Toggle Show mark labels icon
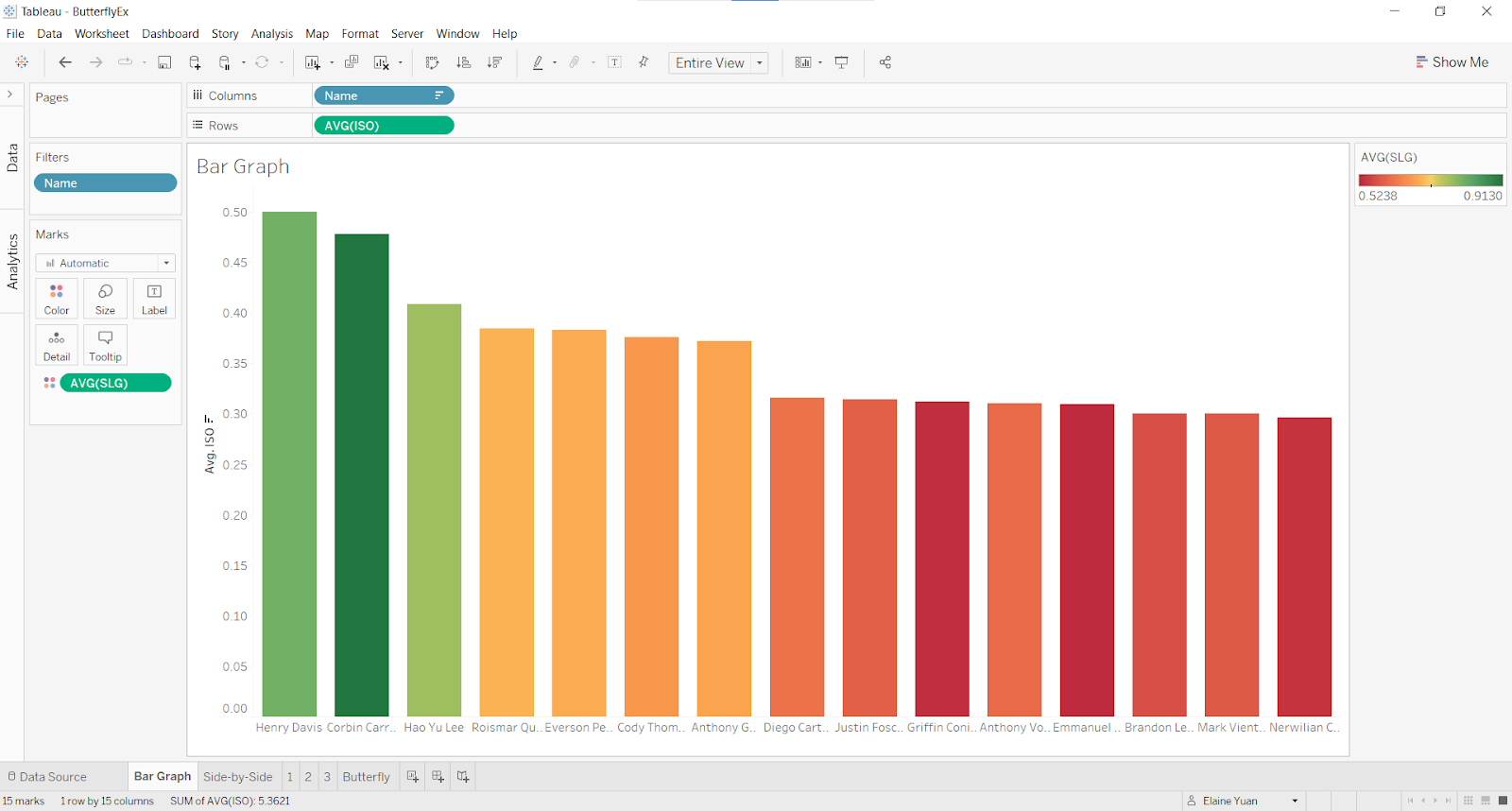The height and width of the screenshot is (811, 1512). coord(614,62)
